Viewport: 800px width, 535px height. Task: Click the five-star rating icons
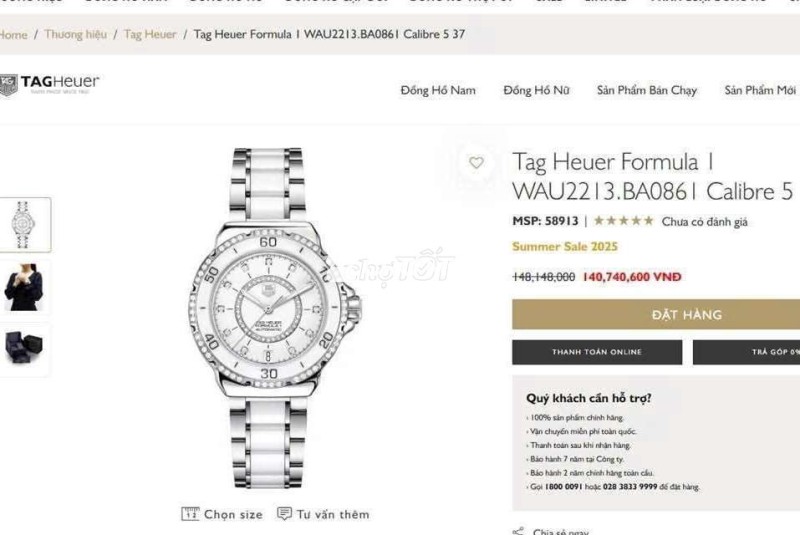(x=623, y=221)
